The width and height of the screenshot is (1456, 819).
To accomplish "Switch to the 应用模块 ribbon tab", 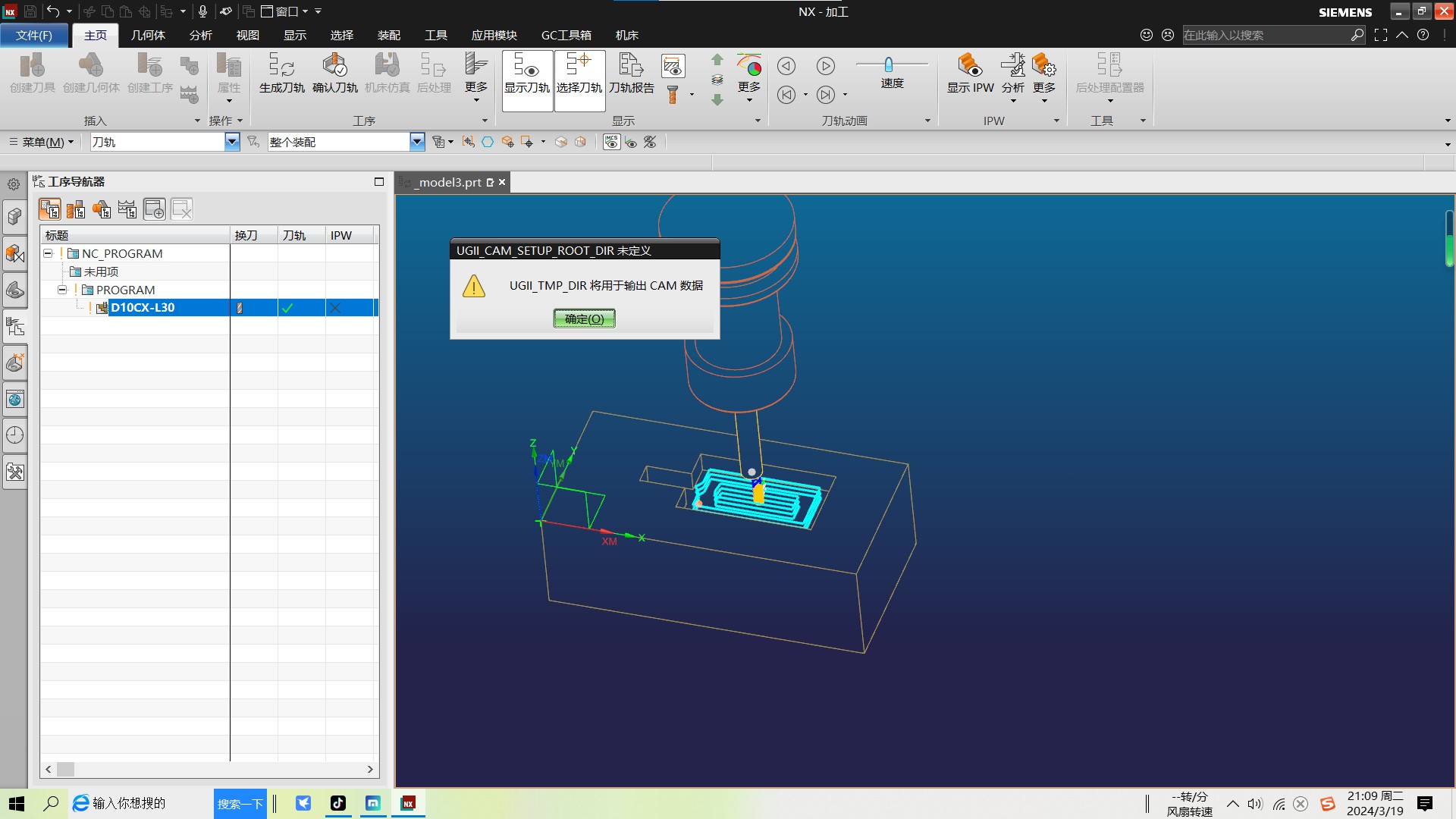I will click(x=494, y=35).
